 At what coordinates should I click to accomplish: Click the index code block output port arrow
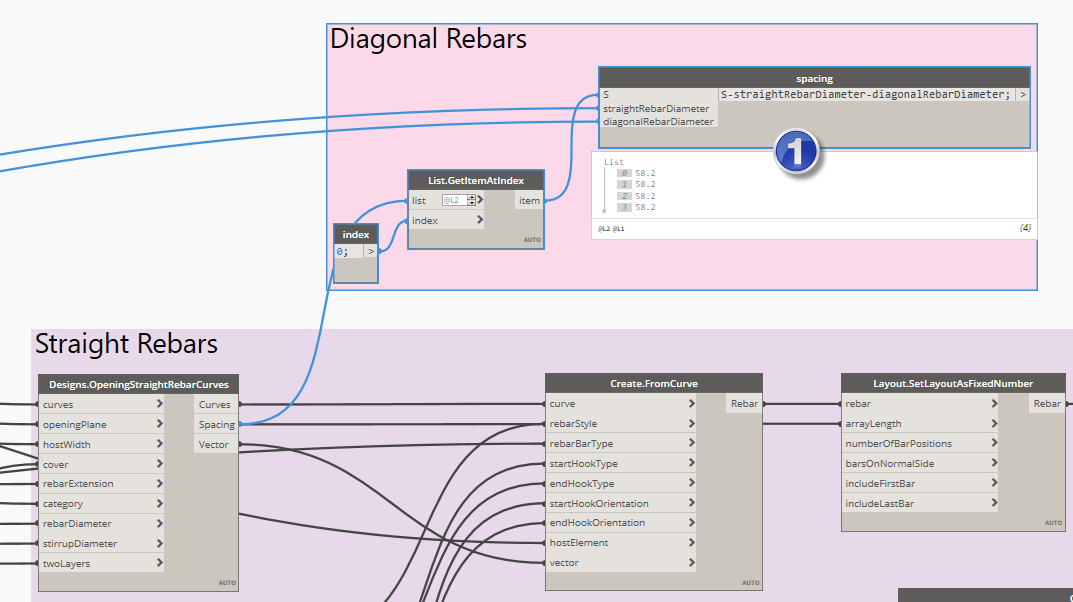tap(370, 252)
